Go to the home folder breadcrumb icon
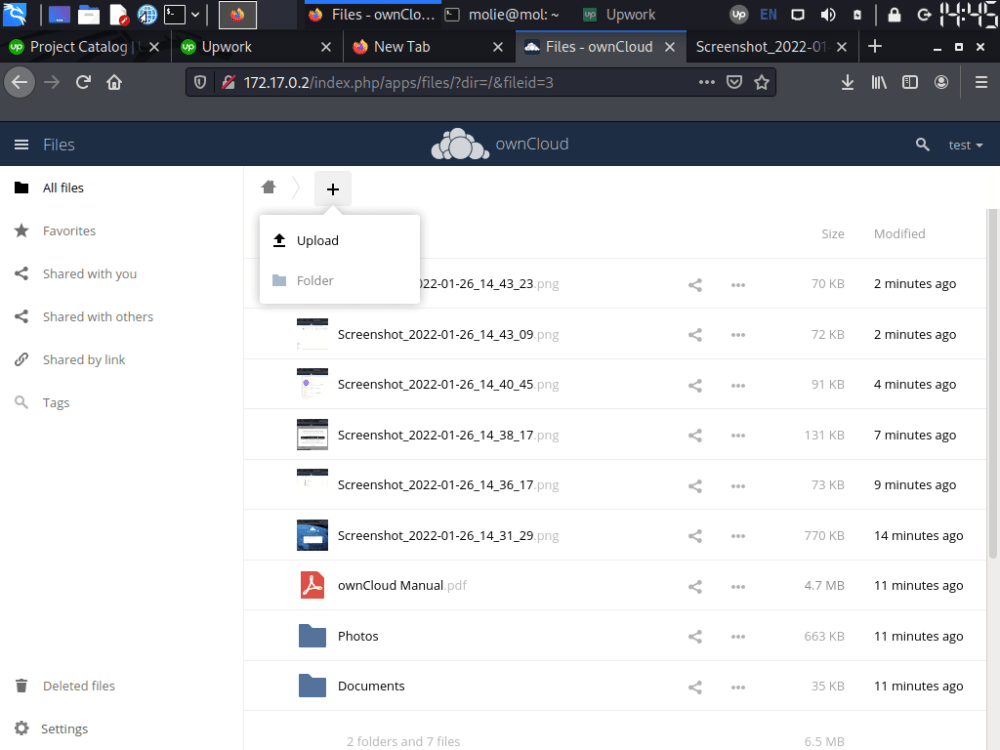 [x=268, y=187]
